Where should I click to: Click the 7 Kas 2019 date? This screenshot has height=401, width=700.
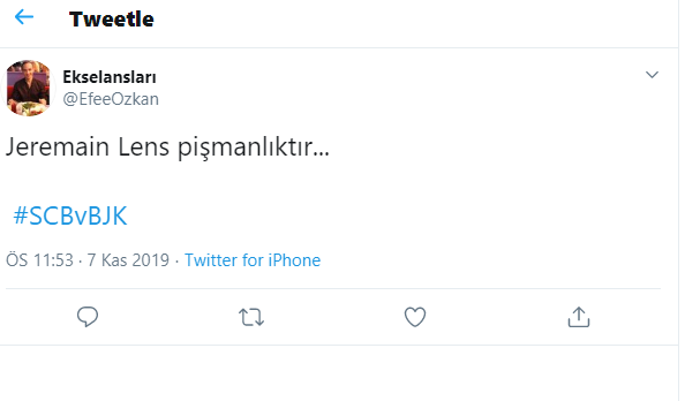pyautogui.click(x=128, y=260)
